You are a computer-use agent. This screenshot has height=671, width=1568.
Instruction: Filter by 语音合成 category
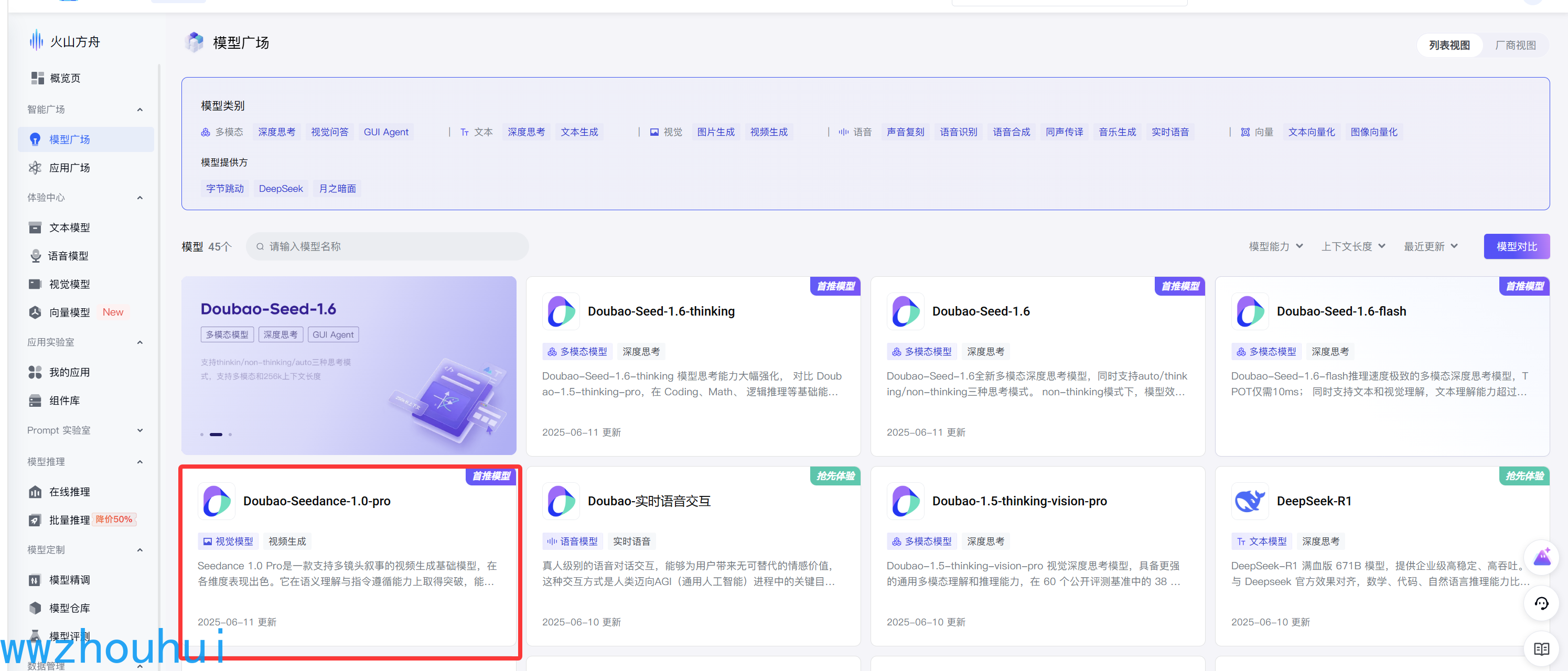point(1011,132)
